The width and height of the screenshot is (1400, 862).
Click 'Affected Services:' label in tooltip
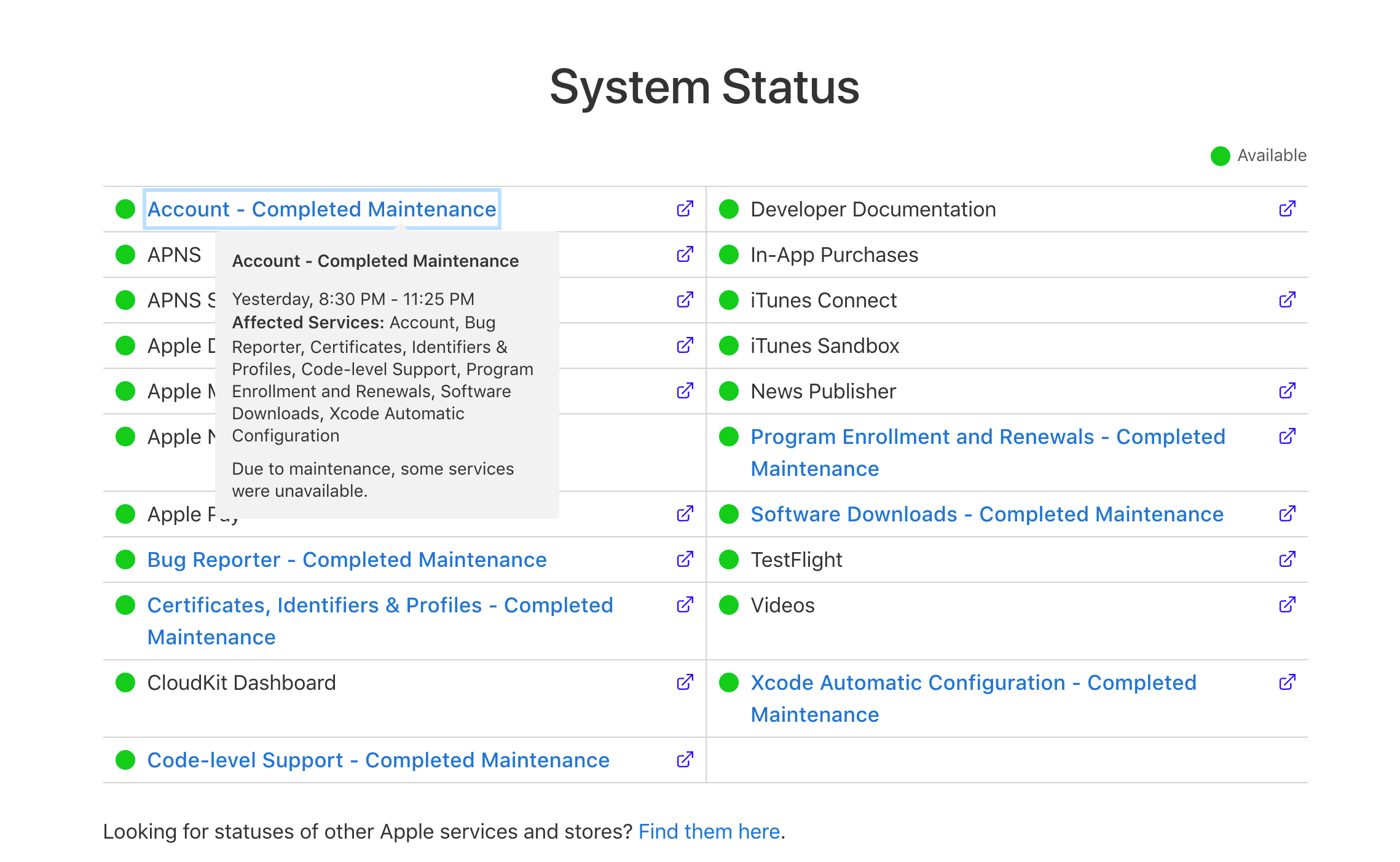308,322
